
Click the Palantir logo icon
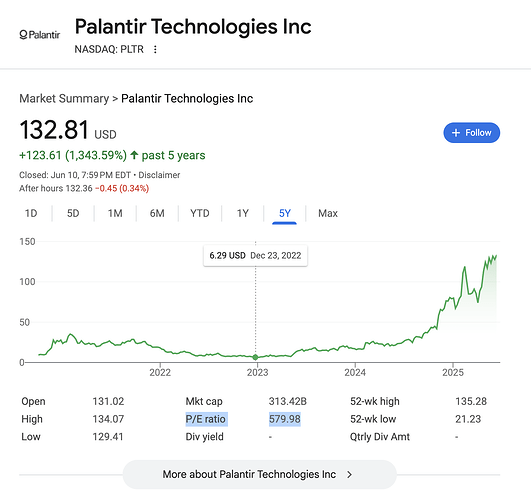(40, 35)
